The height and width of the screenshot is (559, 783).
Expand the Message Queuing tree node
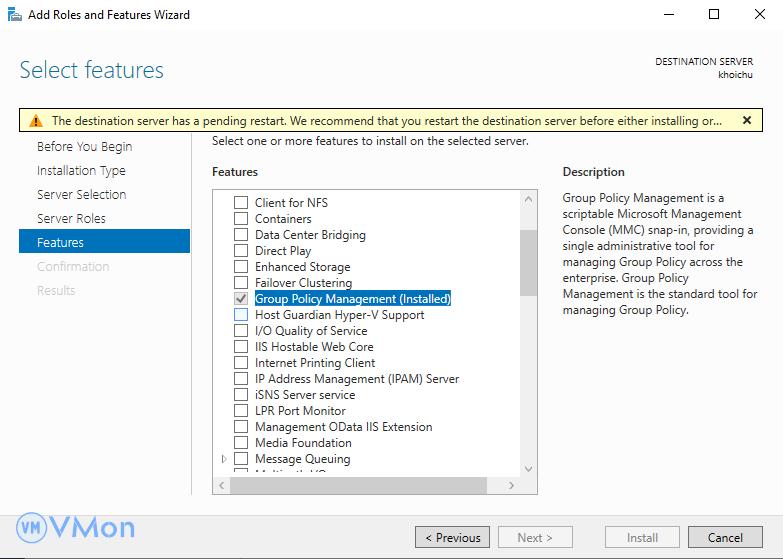point(224,459)
